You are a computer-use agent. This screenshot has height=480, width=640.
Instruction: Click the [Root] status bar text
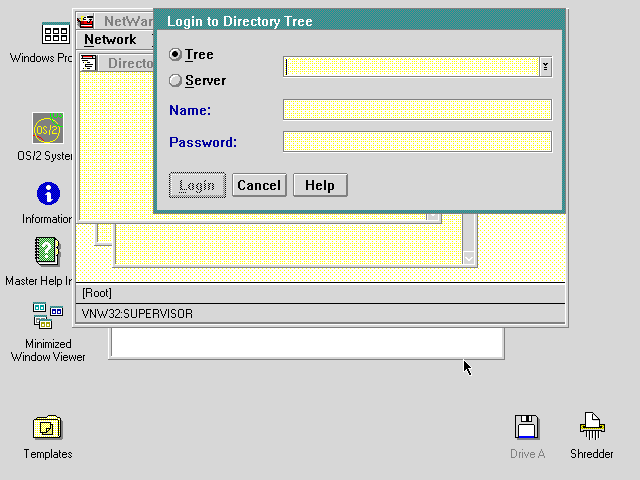click(x=97, y=293)
